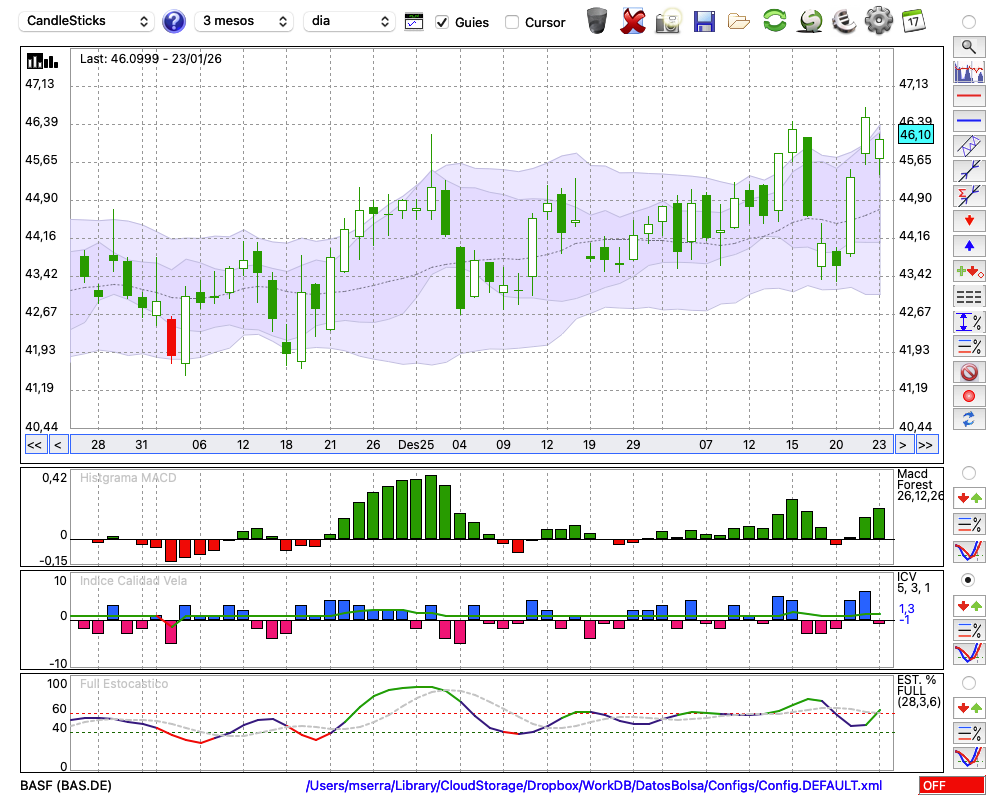Open the gear settings icon
Image resolution: width=1000 pixels, height=800 pixels.
[878, 21]
